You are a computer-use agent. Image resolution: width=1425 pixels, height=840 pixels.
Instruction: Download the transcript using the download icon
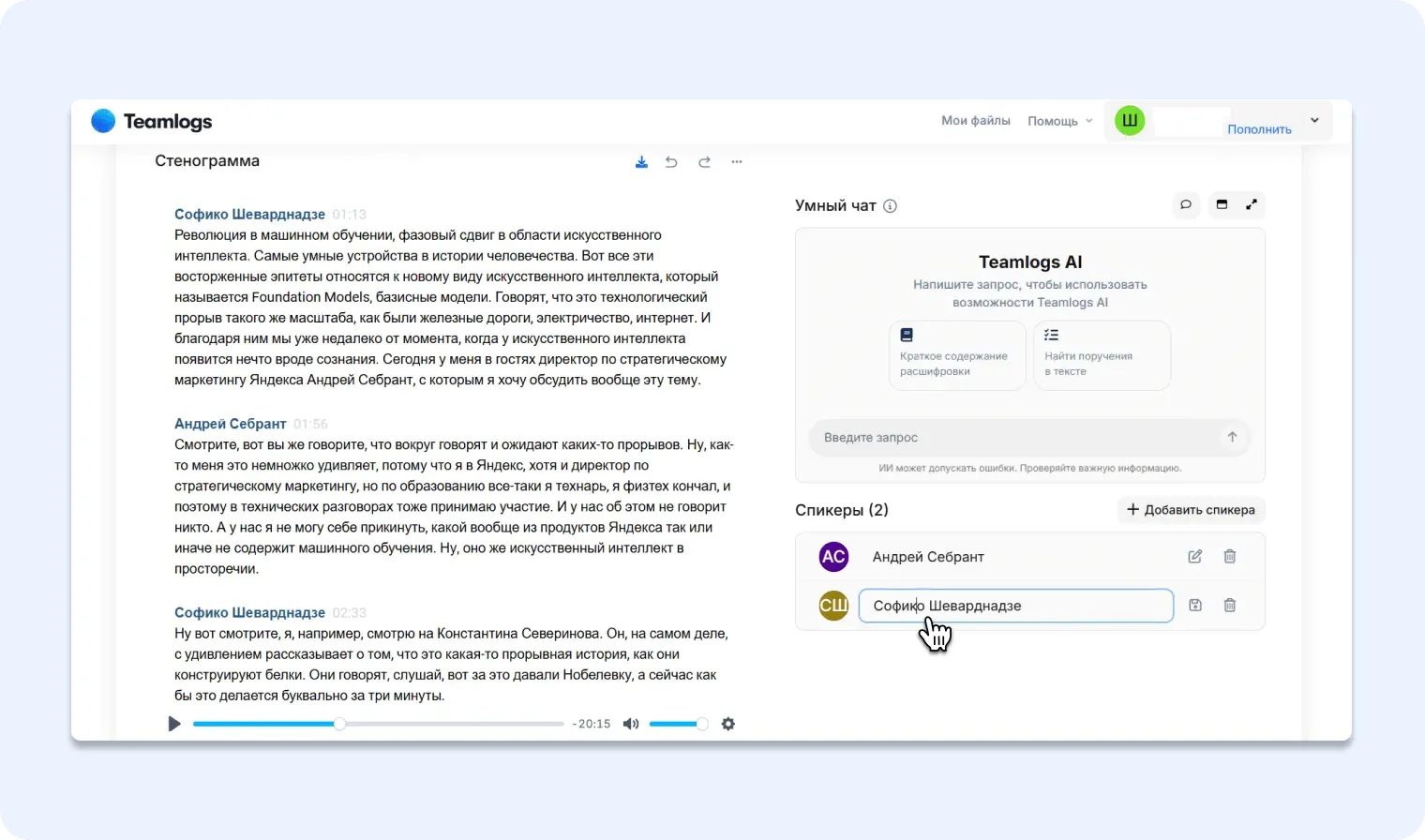click(641, 162)
